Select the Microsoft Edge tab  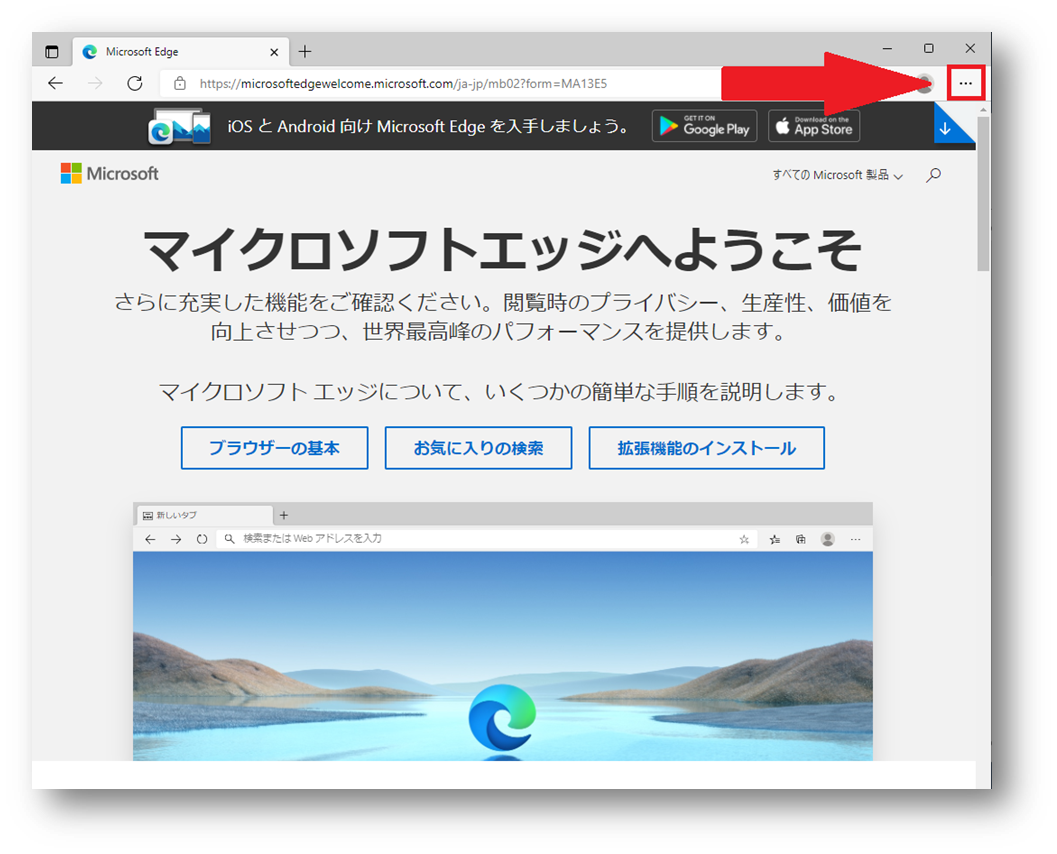click(181, 52)
